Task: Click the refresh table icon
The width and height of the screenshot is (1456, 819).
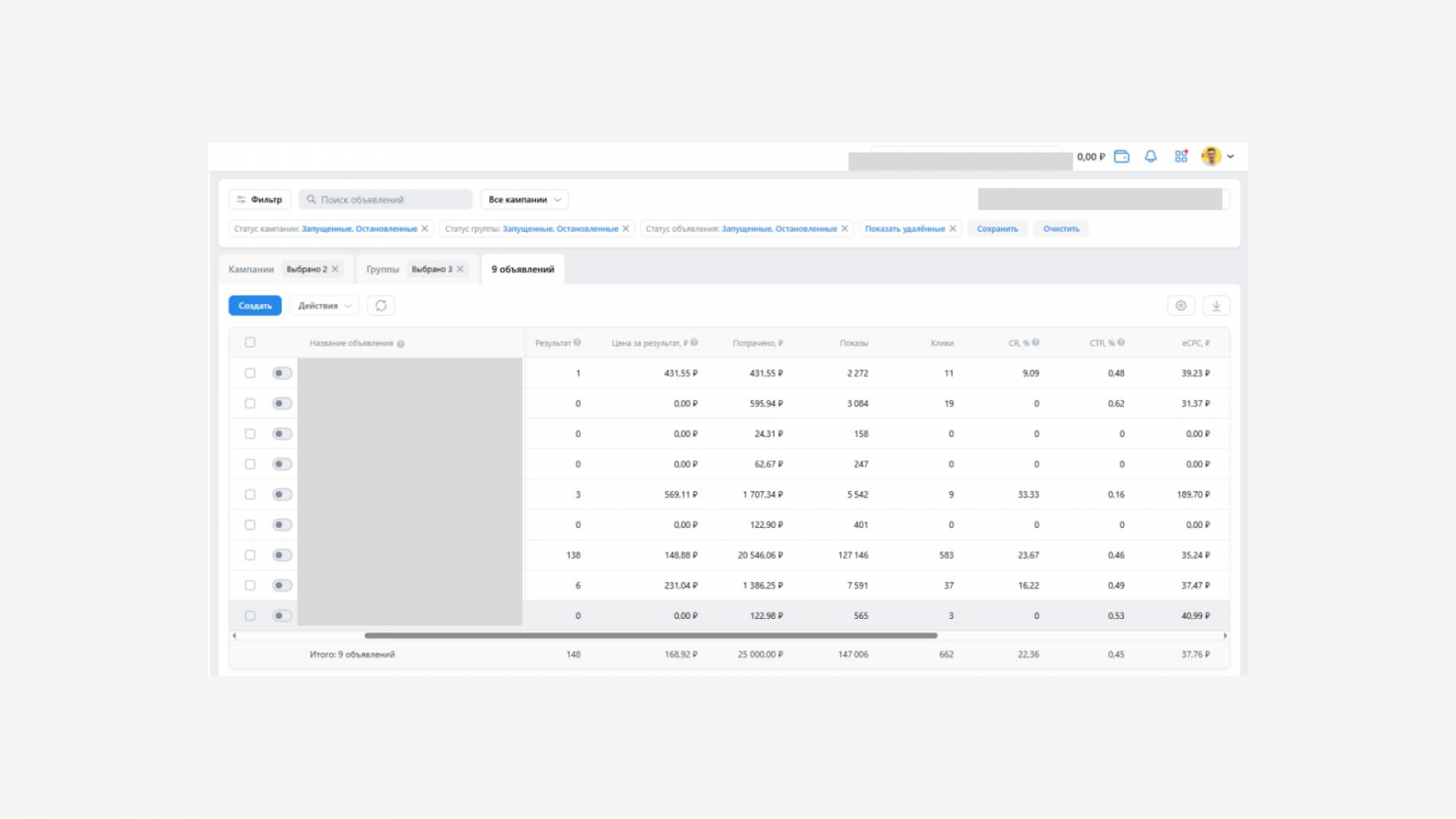Action: pos(381,306)
